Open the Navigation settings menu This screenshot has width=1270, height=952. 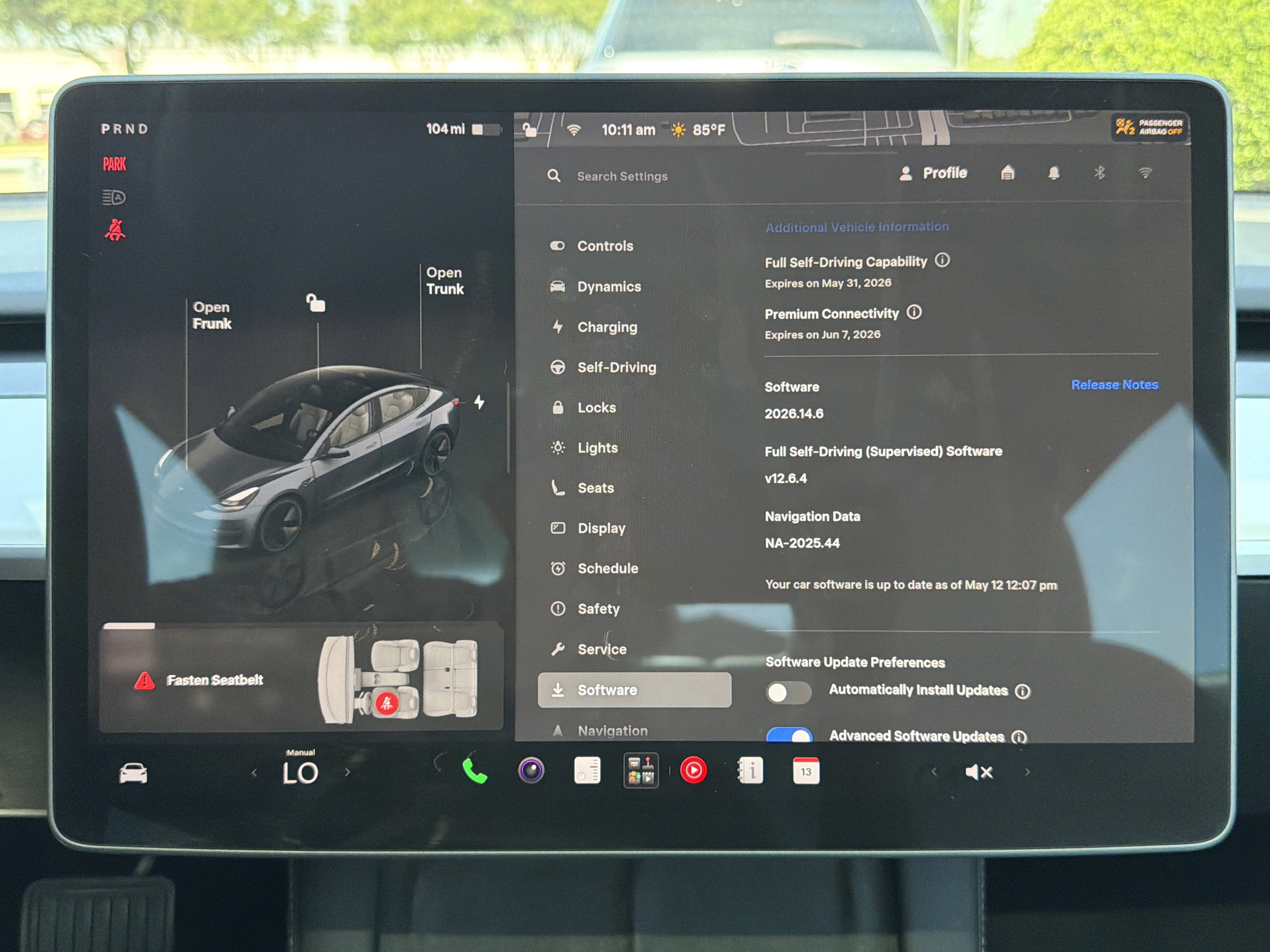634,730
